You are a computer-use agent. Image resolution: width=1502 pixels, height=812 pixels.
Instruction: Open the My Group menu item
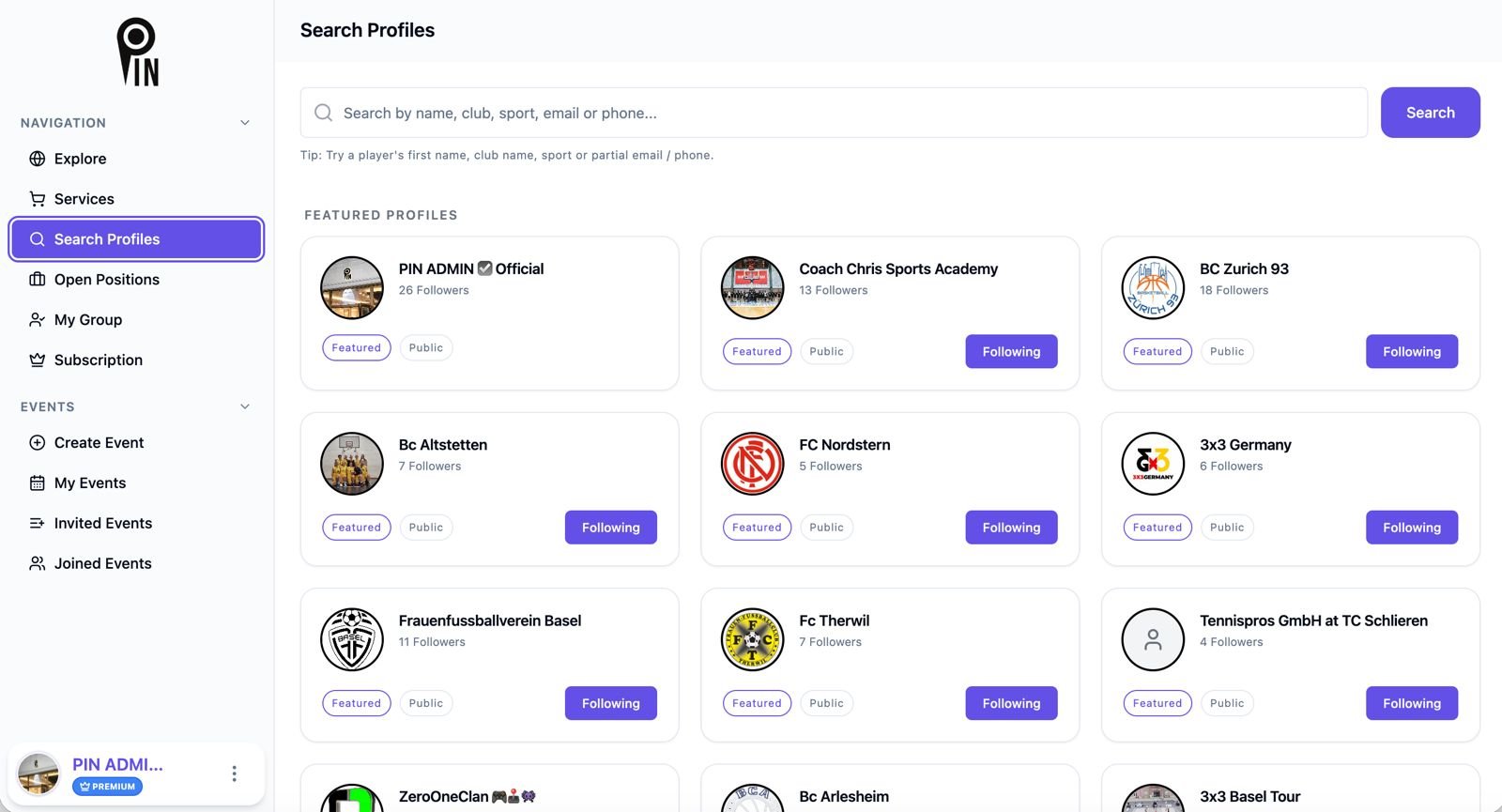88,320
